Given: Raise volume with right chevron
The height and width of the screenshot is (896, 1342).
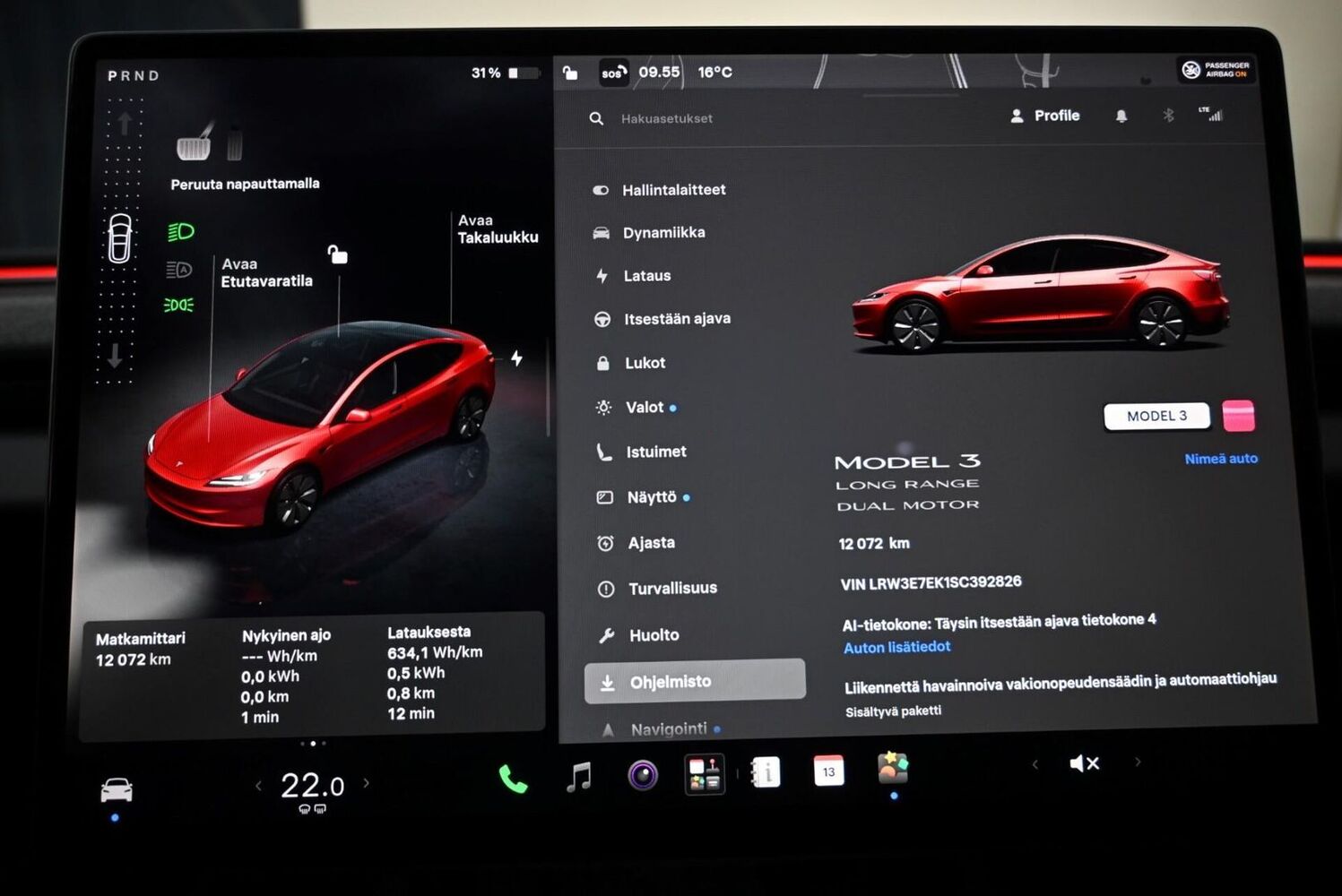Looking at the screenshot, I should (x=1138, y=762).
